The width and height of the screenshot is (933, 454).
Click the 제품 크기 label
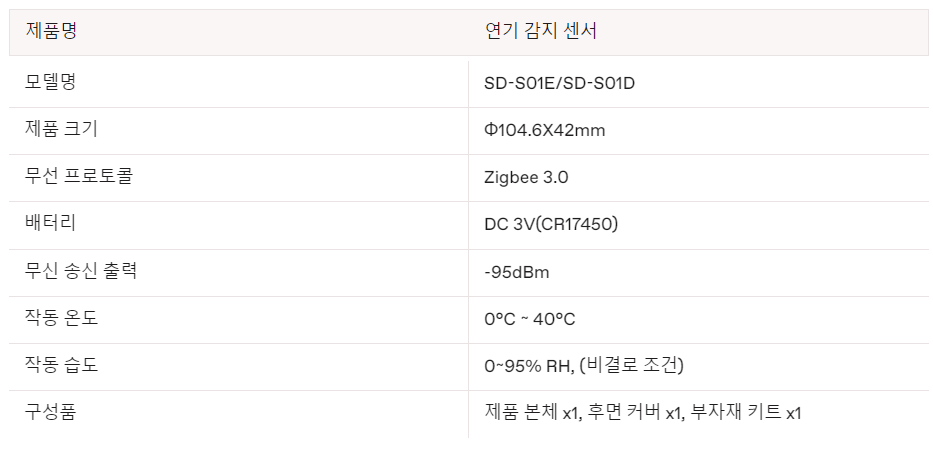(61, 129)
